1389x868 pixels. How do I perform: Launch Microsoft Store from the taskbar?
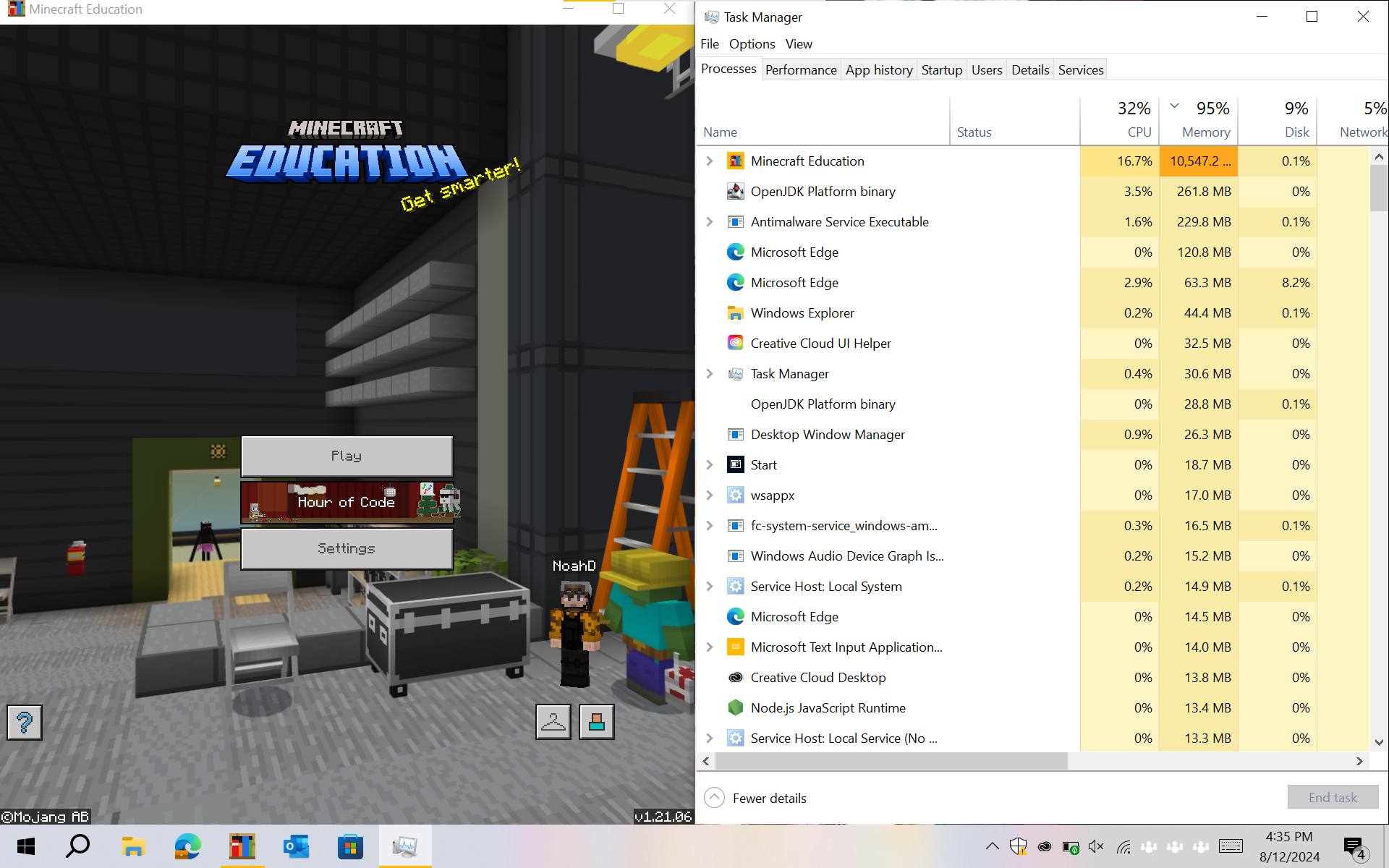350,846
